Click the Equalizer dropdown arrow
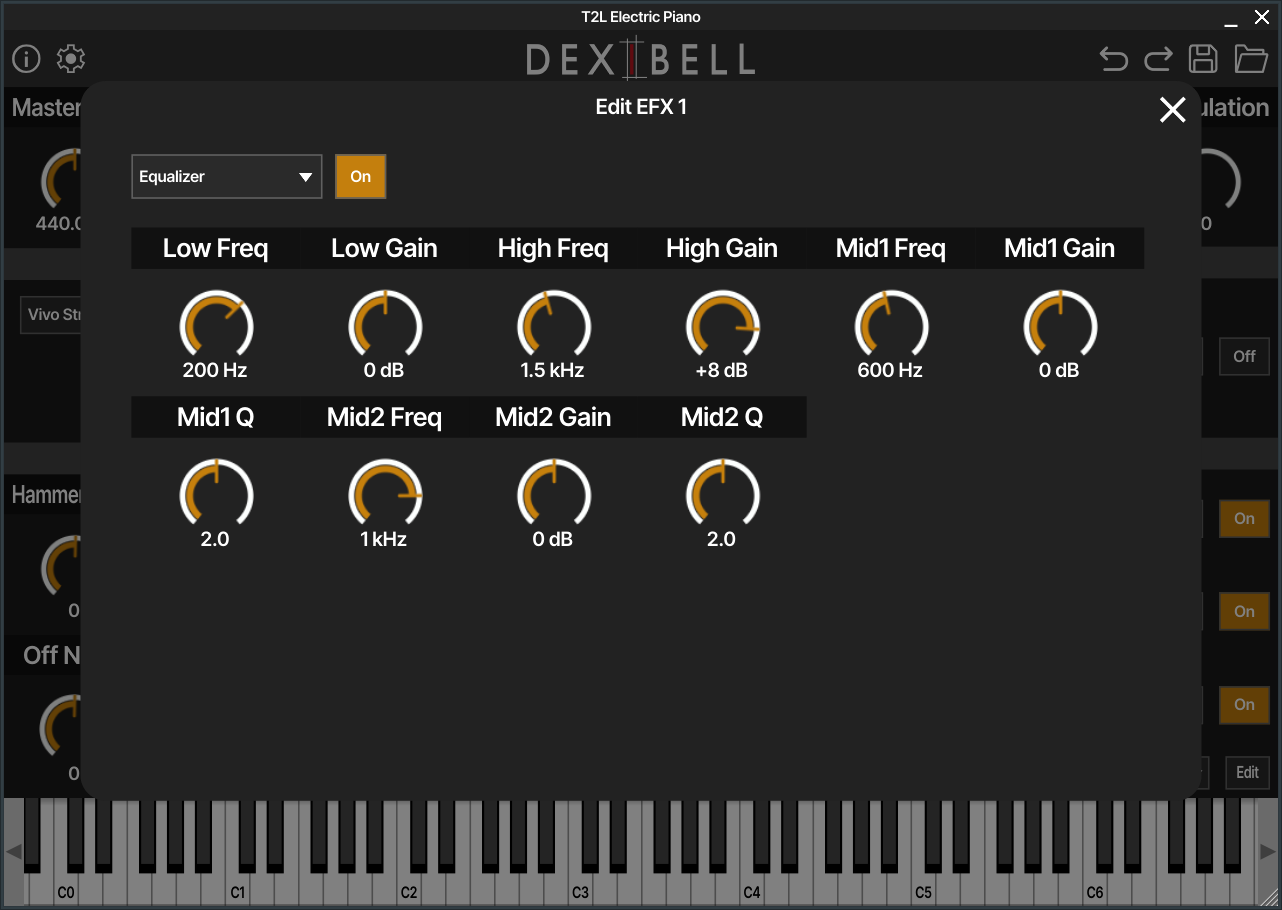This screenshot has height=910, width=1282. (305, 178)
